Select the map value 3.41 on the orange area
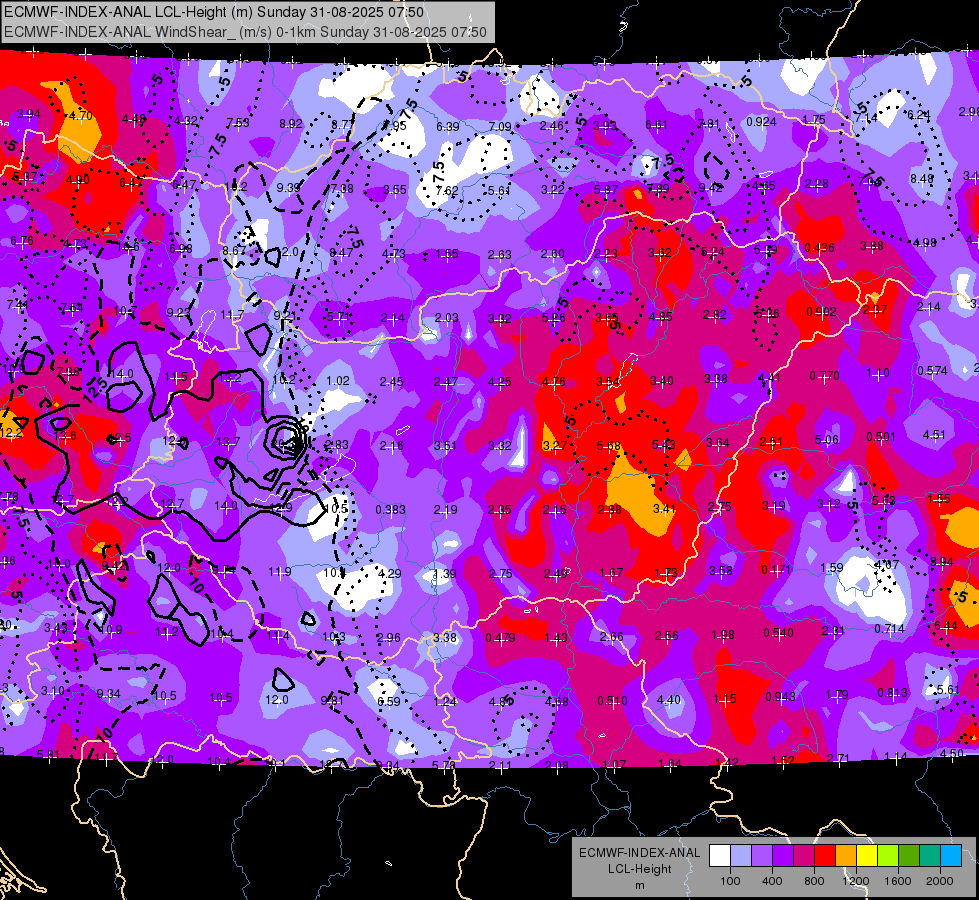 (664, 508)
